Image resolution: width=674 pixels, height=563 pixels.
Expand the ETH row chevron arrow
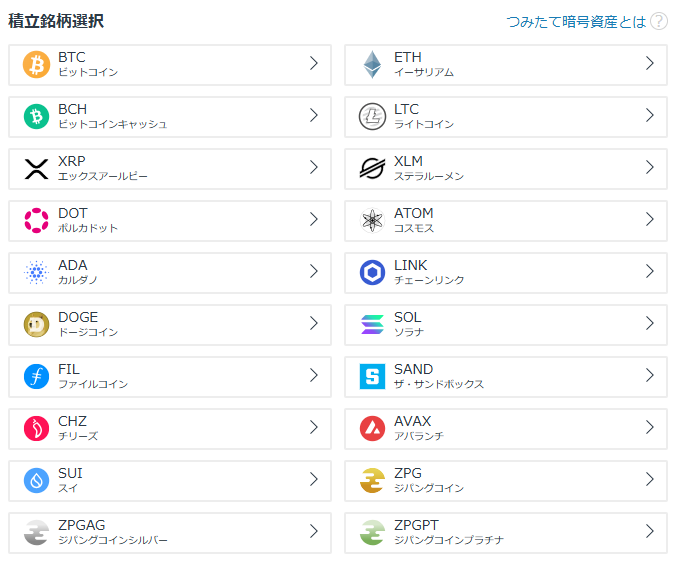(x=650, y=63)
